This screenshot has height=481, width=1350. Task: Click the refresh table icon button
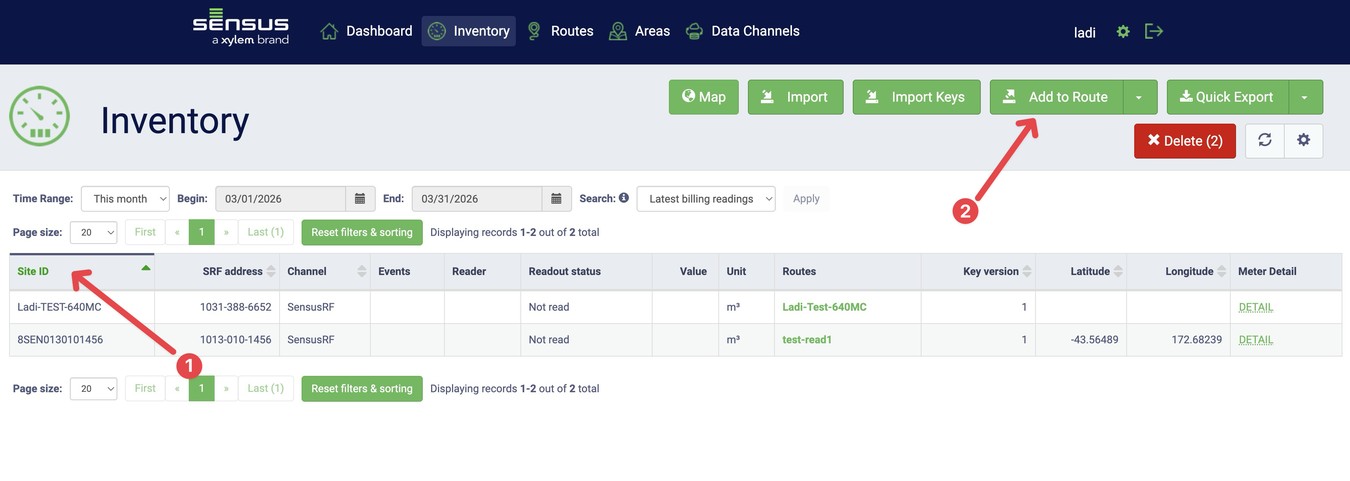(1264, 141)
